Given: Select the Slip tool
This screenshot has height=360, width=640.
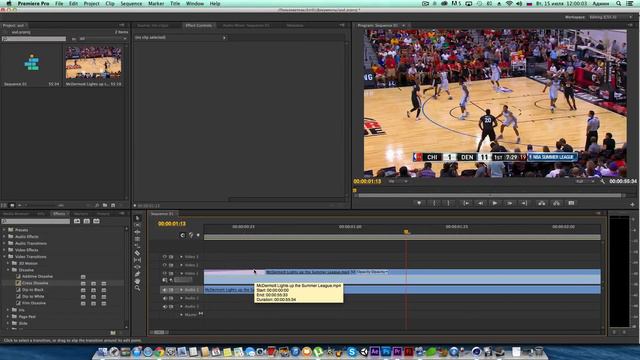Looking at the screenshot, I should point(138,260).
